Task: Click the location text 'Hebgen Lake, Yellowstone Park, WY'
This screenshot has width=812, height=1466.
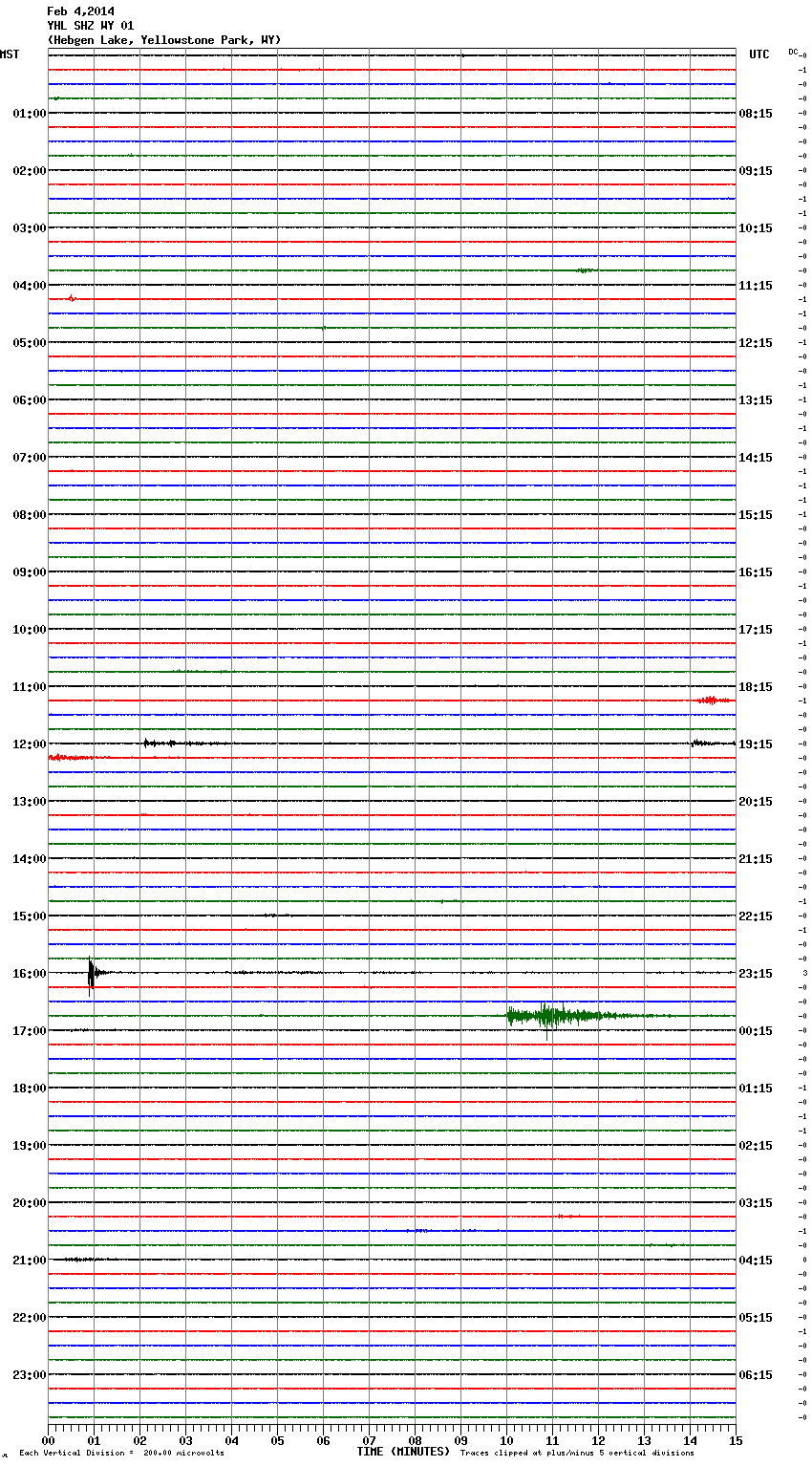Action: pyautogui.click(x=164, y=40)
